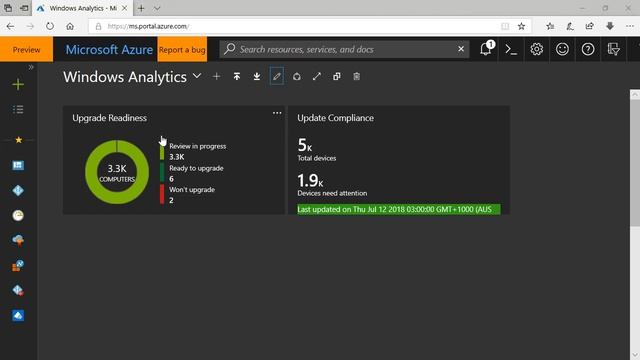Open Windows Analytics dashboard dropdown
Viewport: 640px width, 360px height.
(x=197, y=76)
